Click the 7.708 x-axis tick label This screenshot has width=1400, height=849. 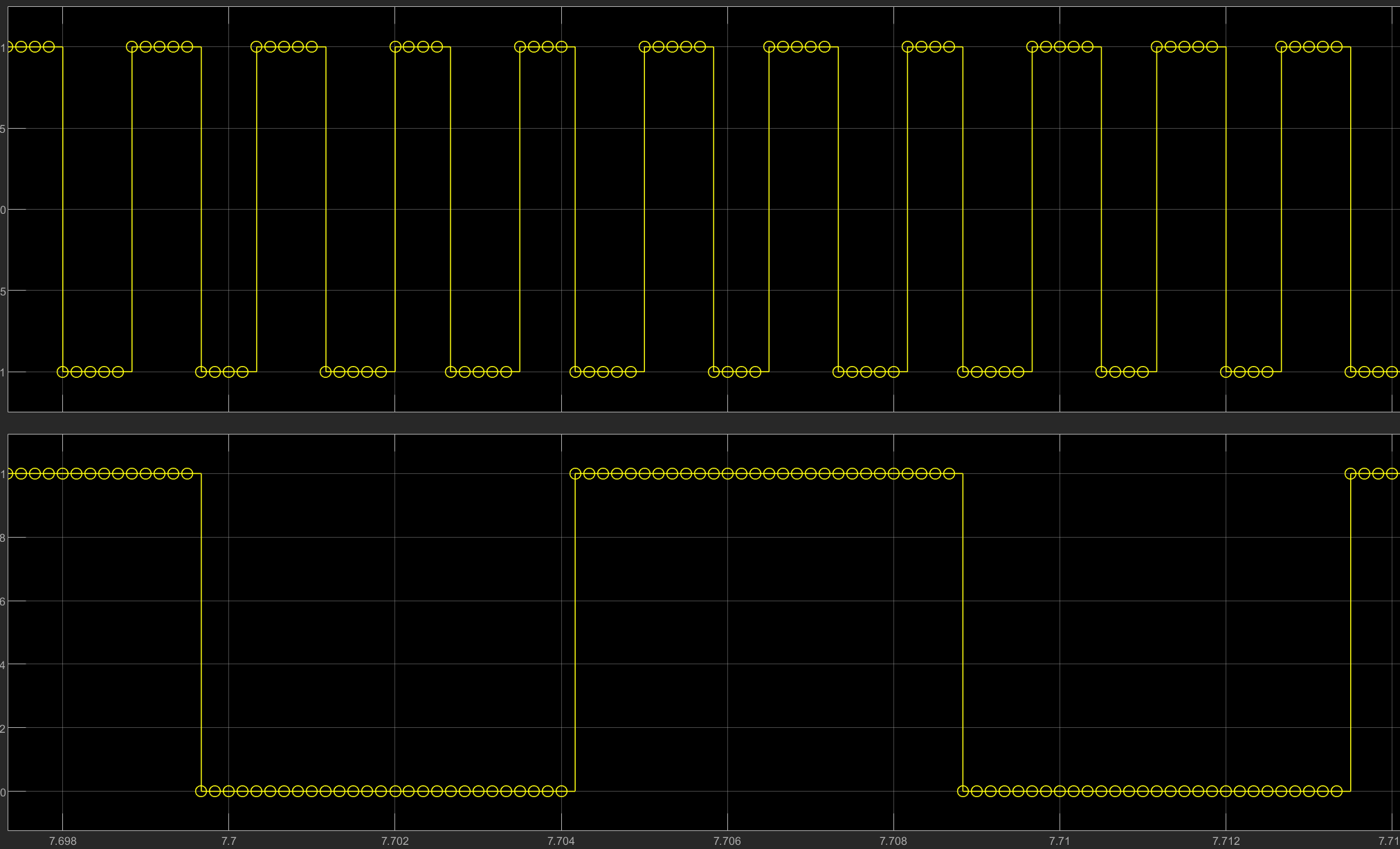tap(893, 841)
